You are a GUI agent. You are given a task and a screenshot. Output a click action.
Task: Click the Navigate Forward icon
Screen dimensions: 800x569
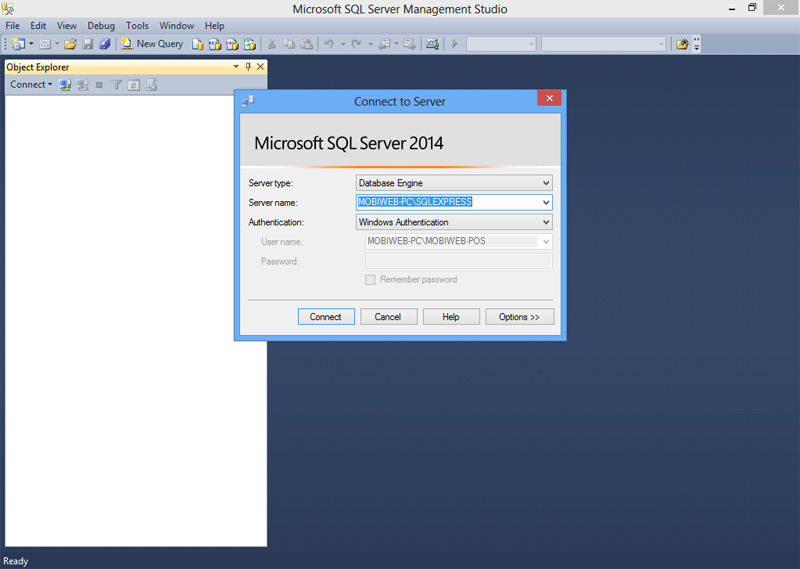409,44
